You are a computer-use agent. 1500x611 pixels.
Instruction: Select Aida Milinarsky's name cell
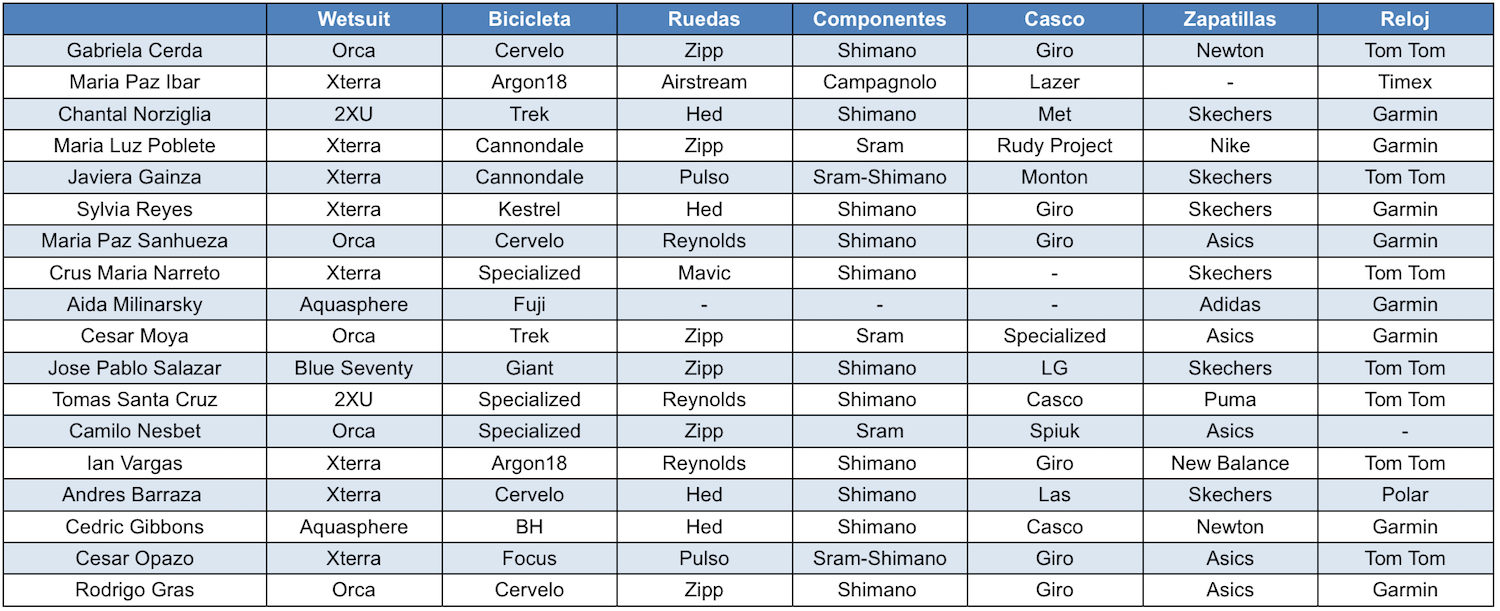tap(135, 305)
